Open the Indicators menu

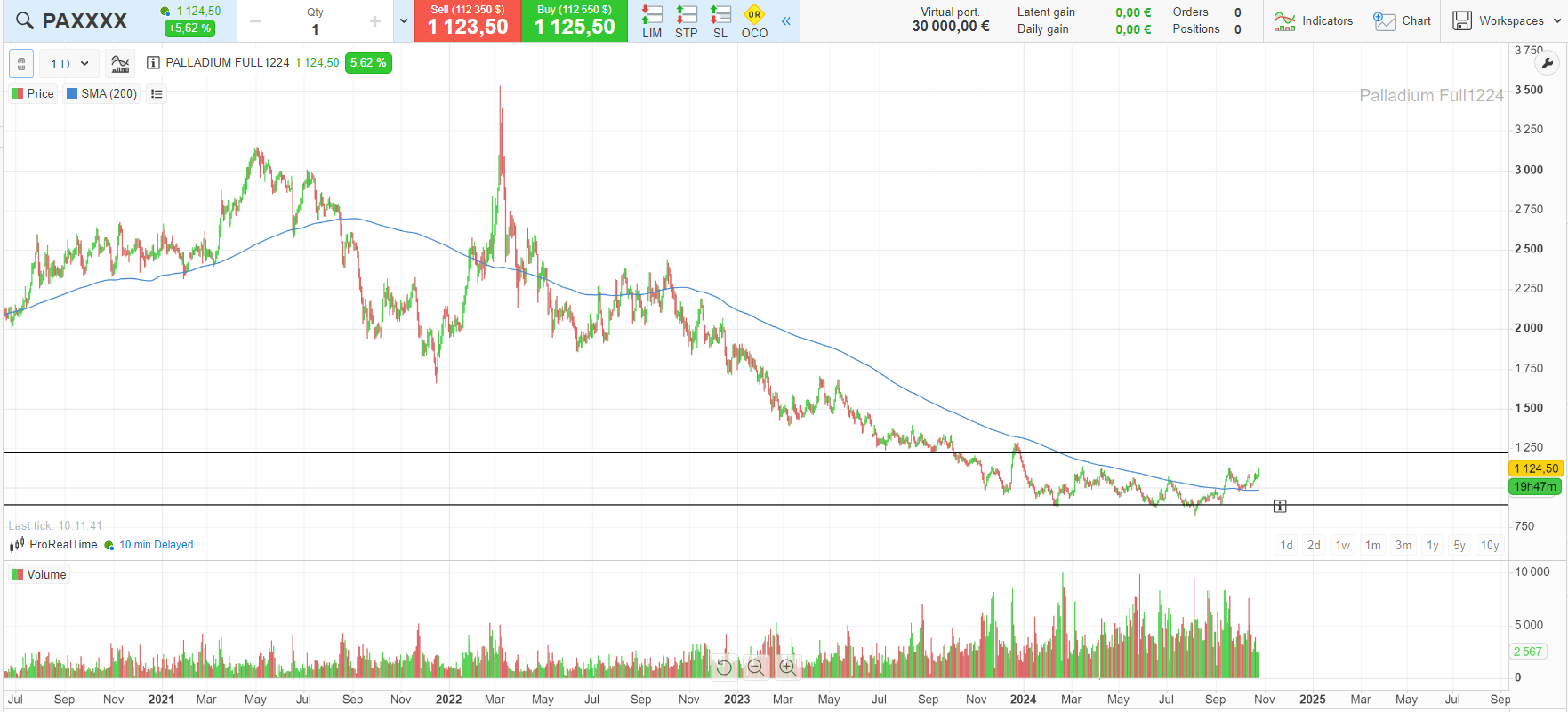click(x=1313, y=20)
